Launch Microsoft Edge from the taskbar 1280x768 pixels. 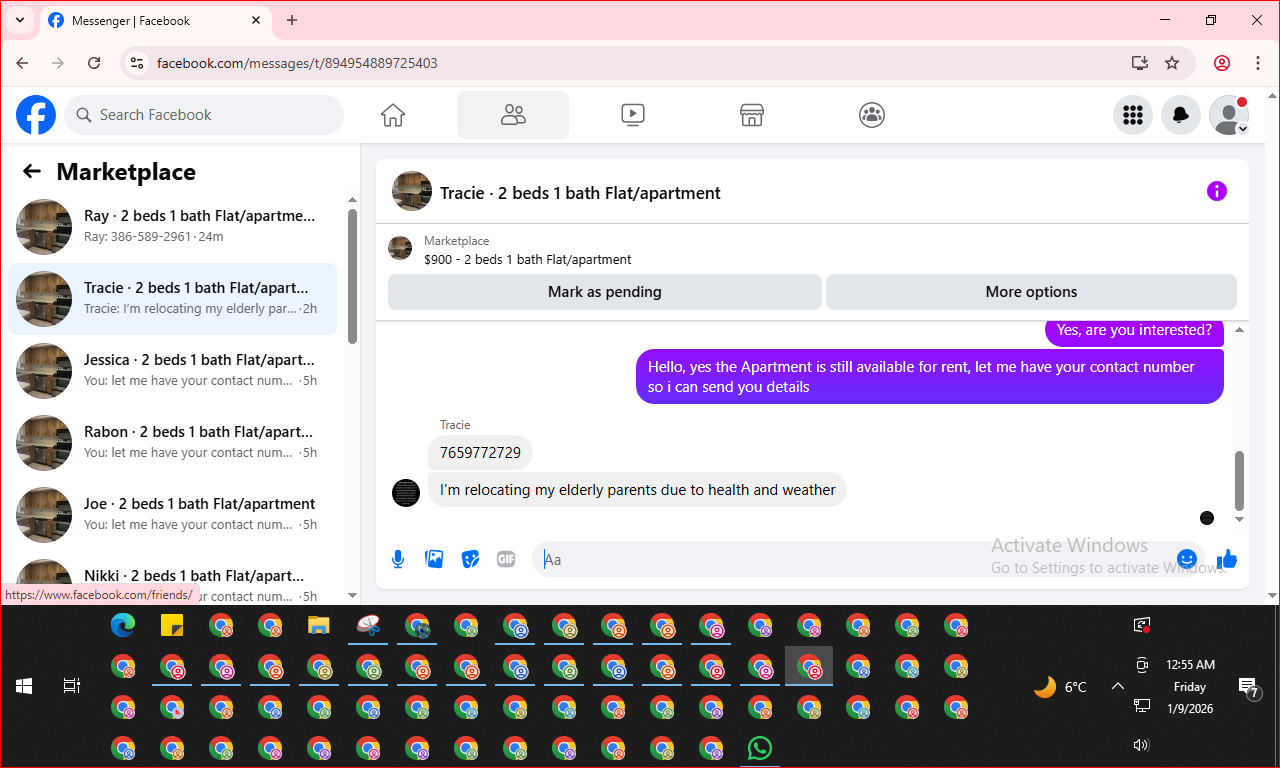pyautogui.click(x=123, y=626)
